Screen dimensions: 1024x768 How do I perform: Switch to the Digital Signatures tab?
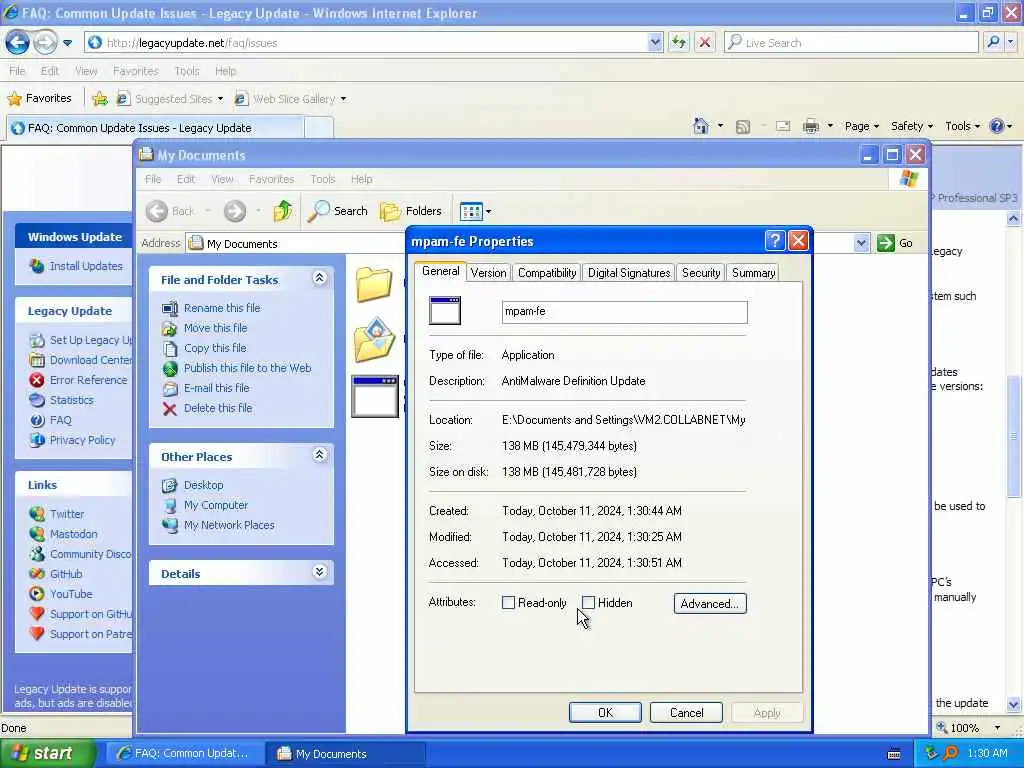pos(629,273)
